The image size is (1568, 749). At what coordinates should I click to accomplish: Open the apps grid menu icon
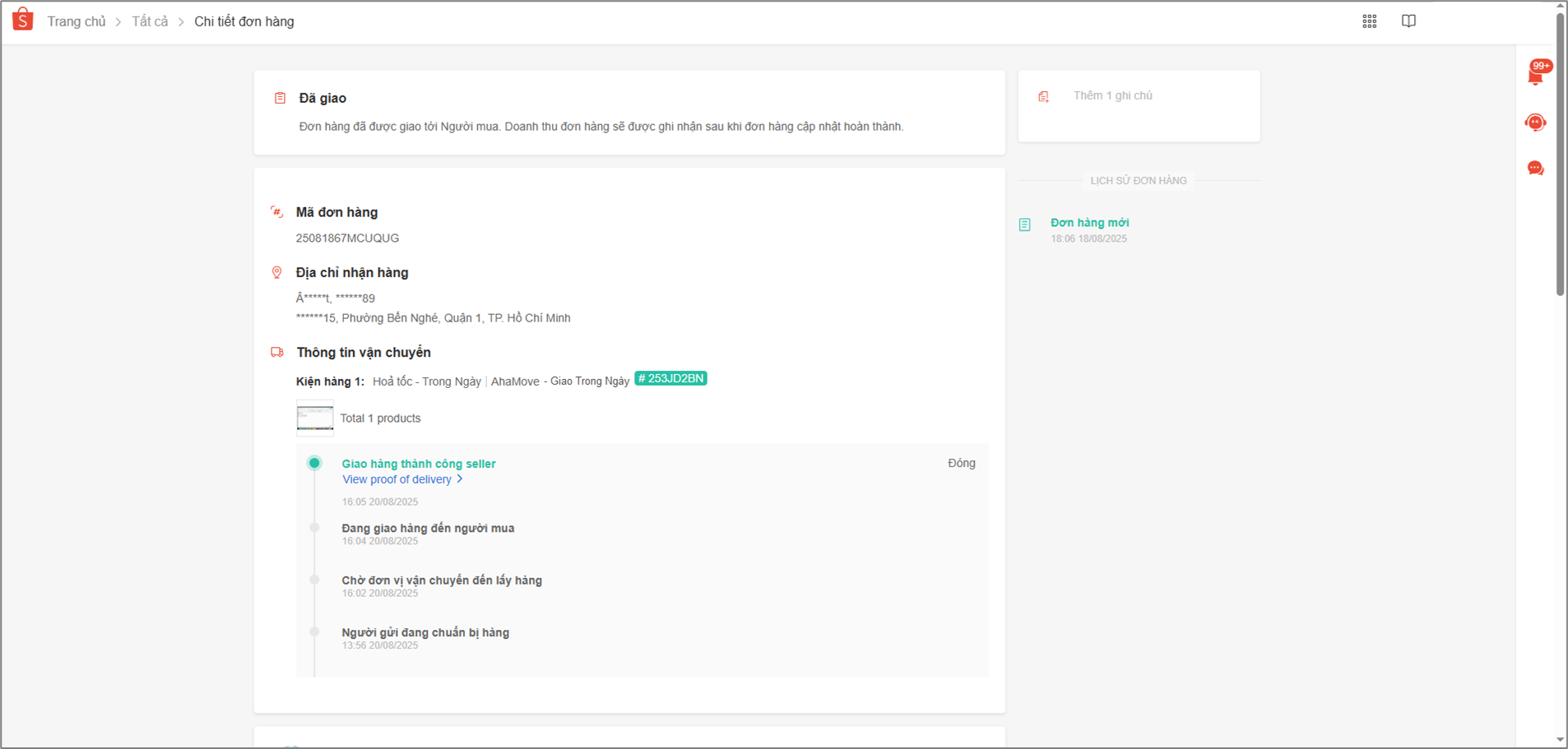click(1369, 21)
